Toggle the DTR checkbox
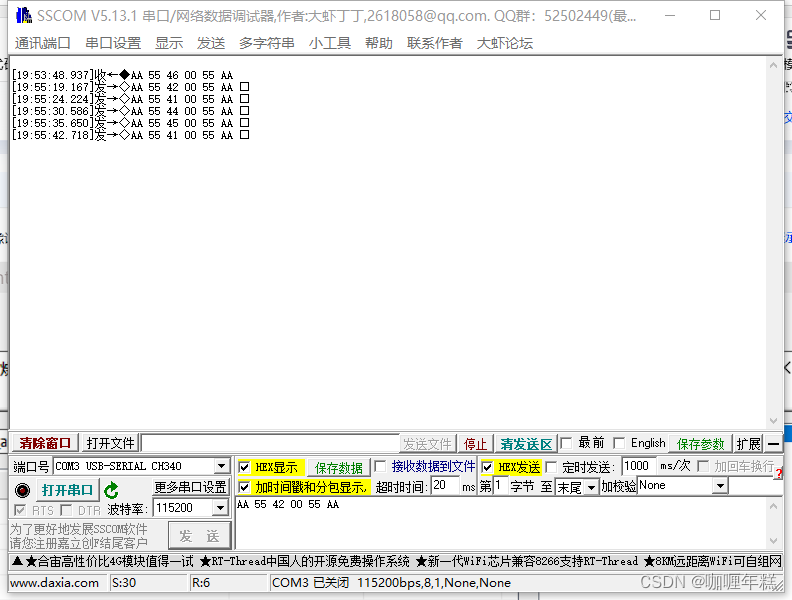The image size is (792, 600). tap(66, 510)
